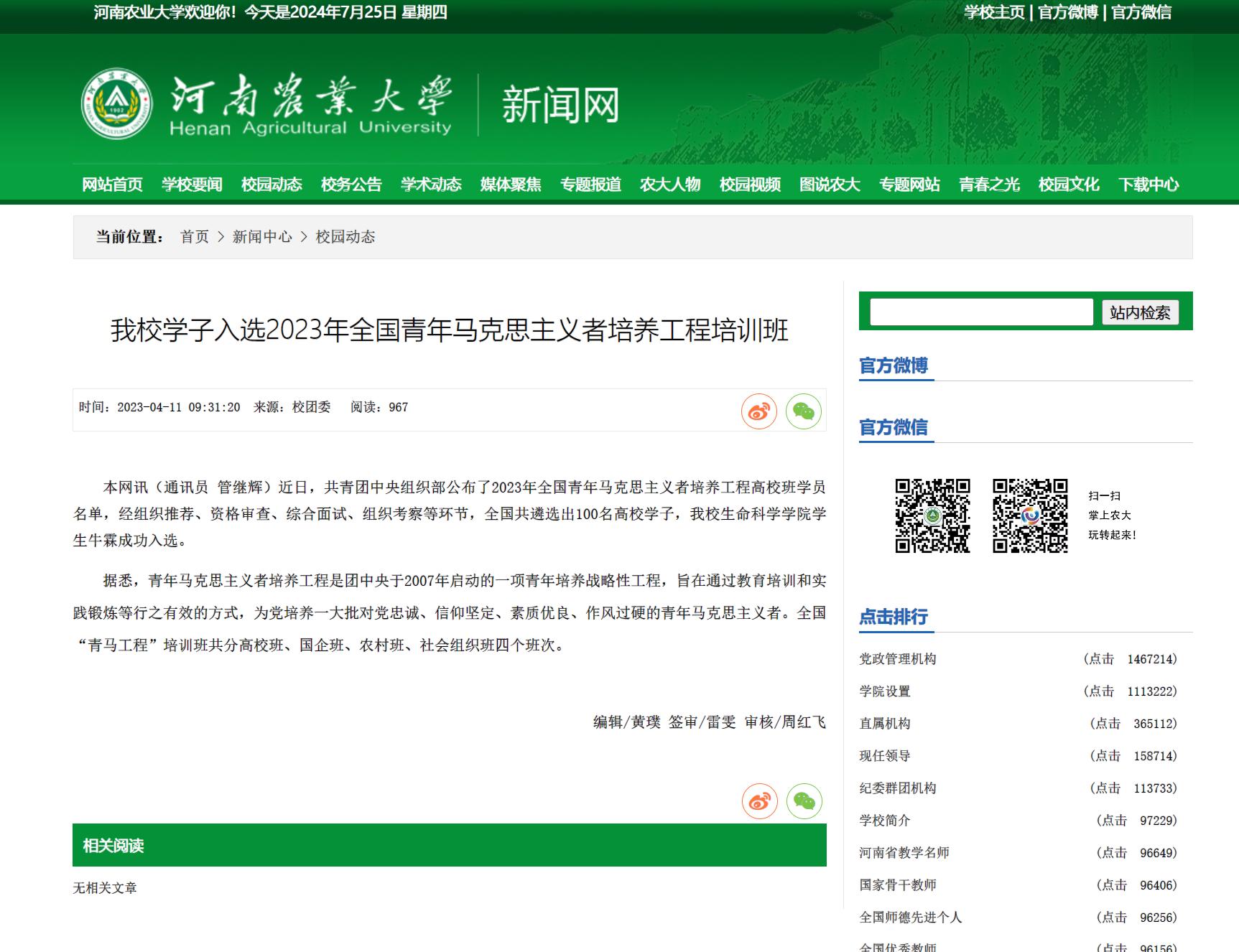Focus the site search text field
Screen dimensions: 1239x952
click(x=980, y=312)
